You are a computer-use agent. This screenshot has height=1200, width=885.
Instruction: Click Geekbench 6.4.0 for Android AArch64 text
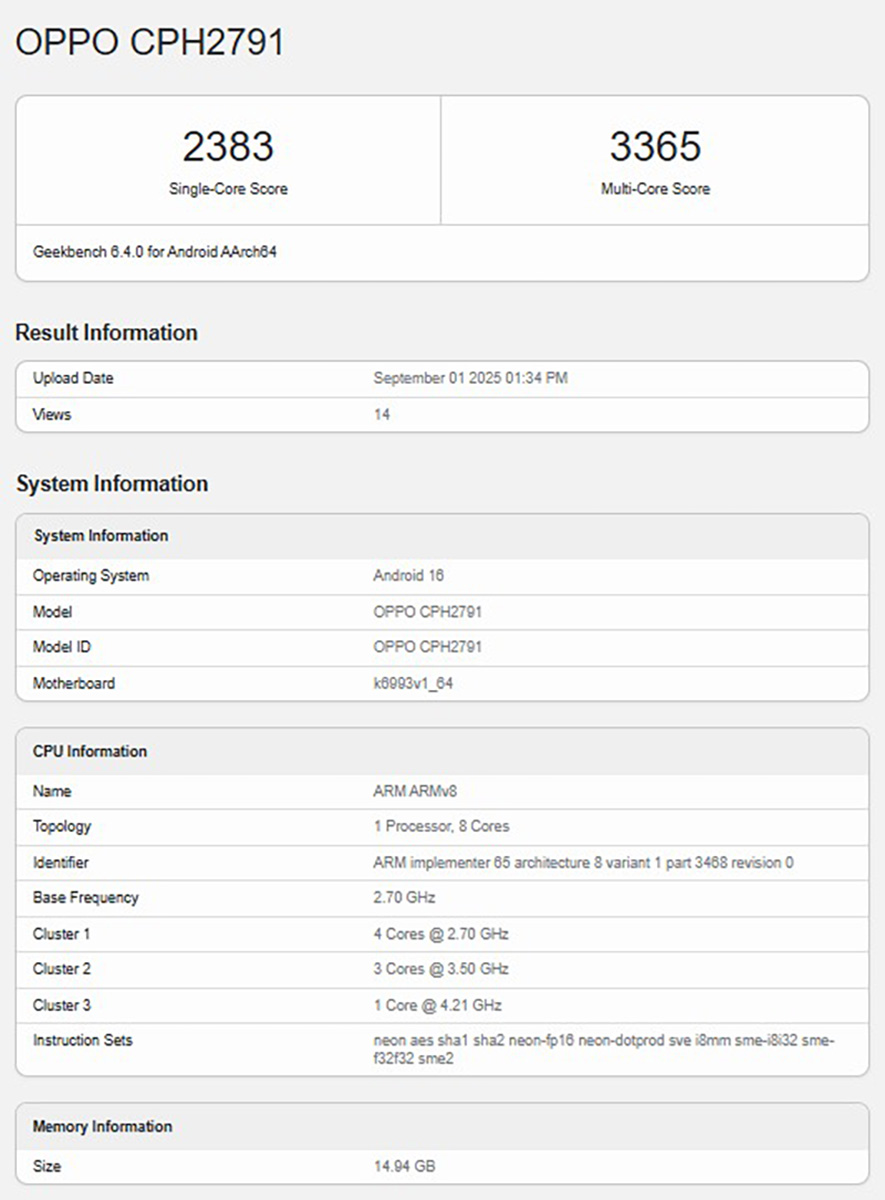point(155,252)
